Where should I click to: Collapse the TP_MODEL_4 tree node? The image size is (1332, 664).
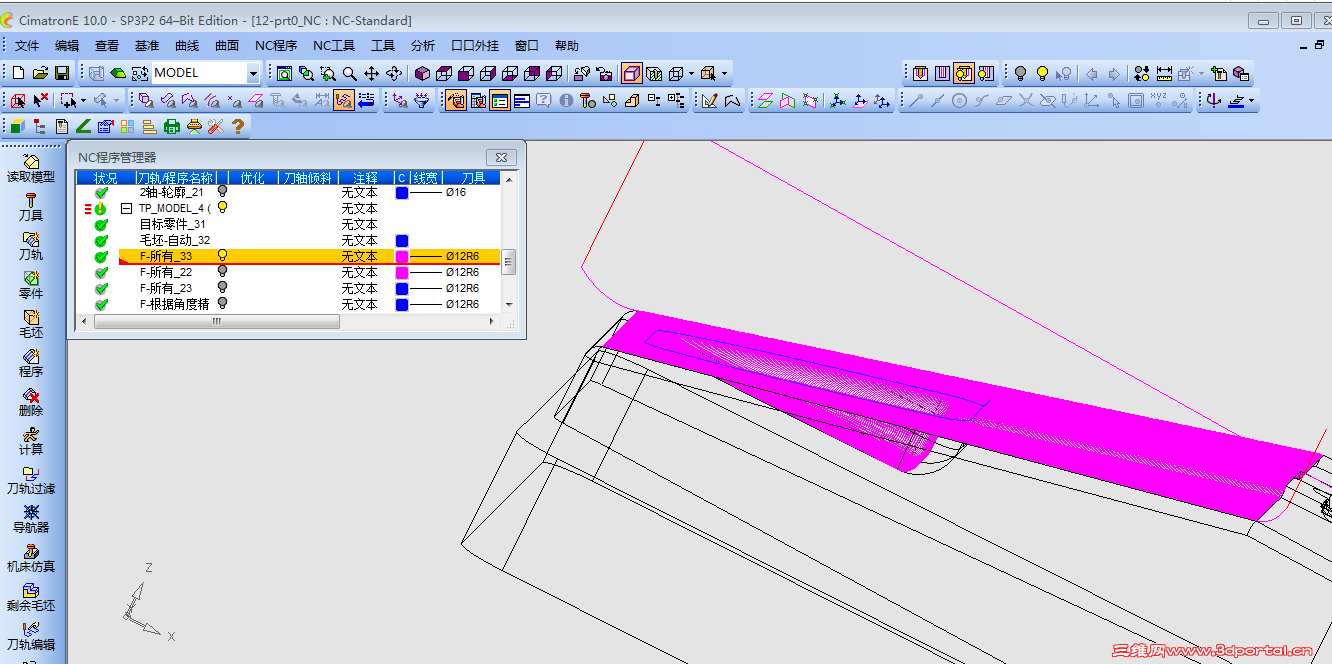point(127,208)
